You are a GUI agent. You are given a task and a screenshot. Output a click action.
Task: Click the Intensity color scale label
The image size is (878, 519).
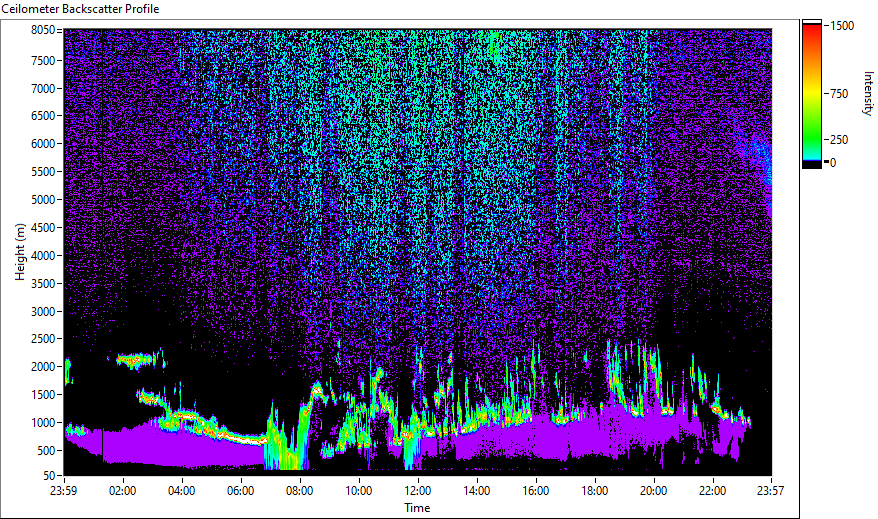tap(868, 93)
